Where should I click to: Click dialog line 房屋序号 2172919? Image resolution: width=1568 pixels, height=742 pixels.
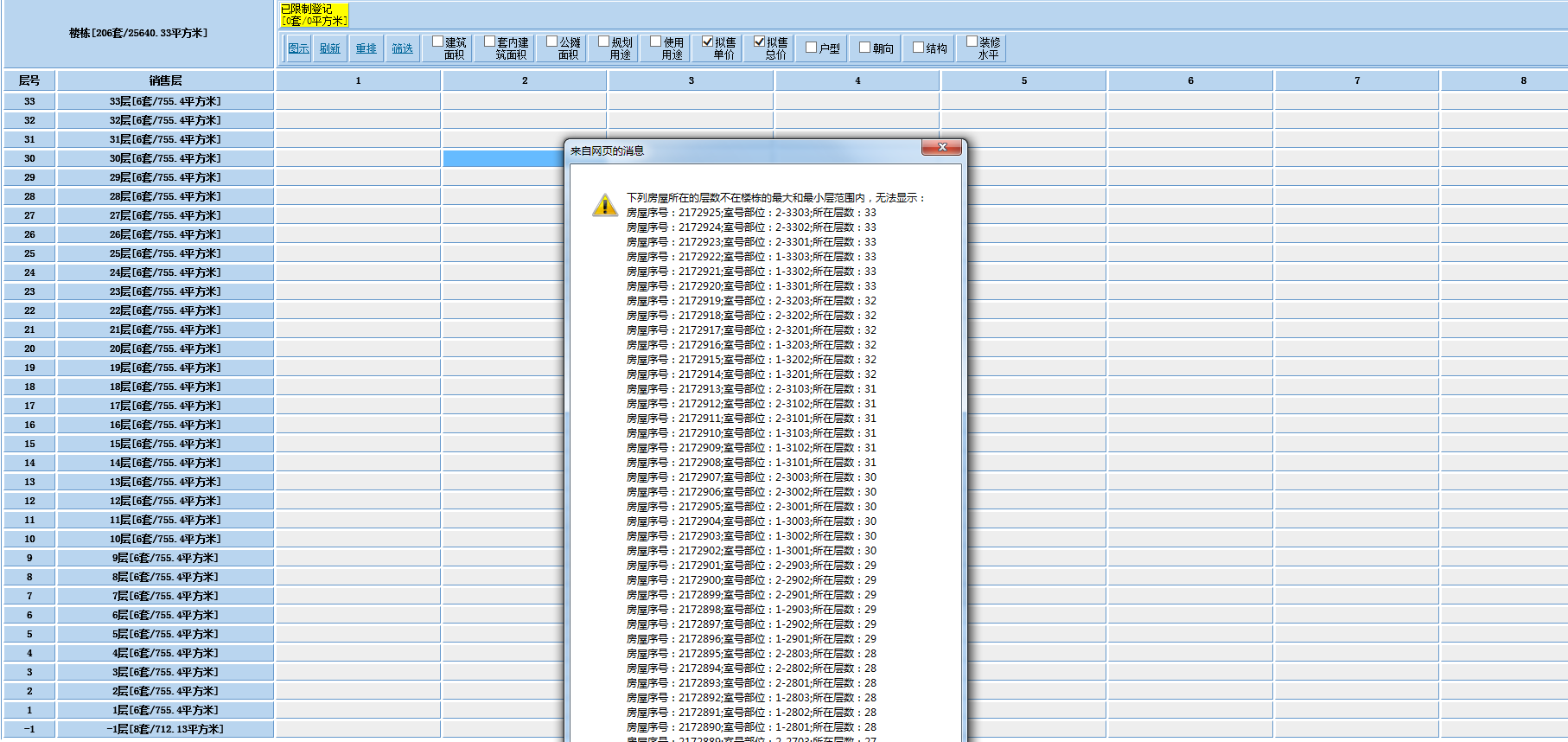pyautogui.click(x=751, y=301)
